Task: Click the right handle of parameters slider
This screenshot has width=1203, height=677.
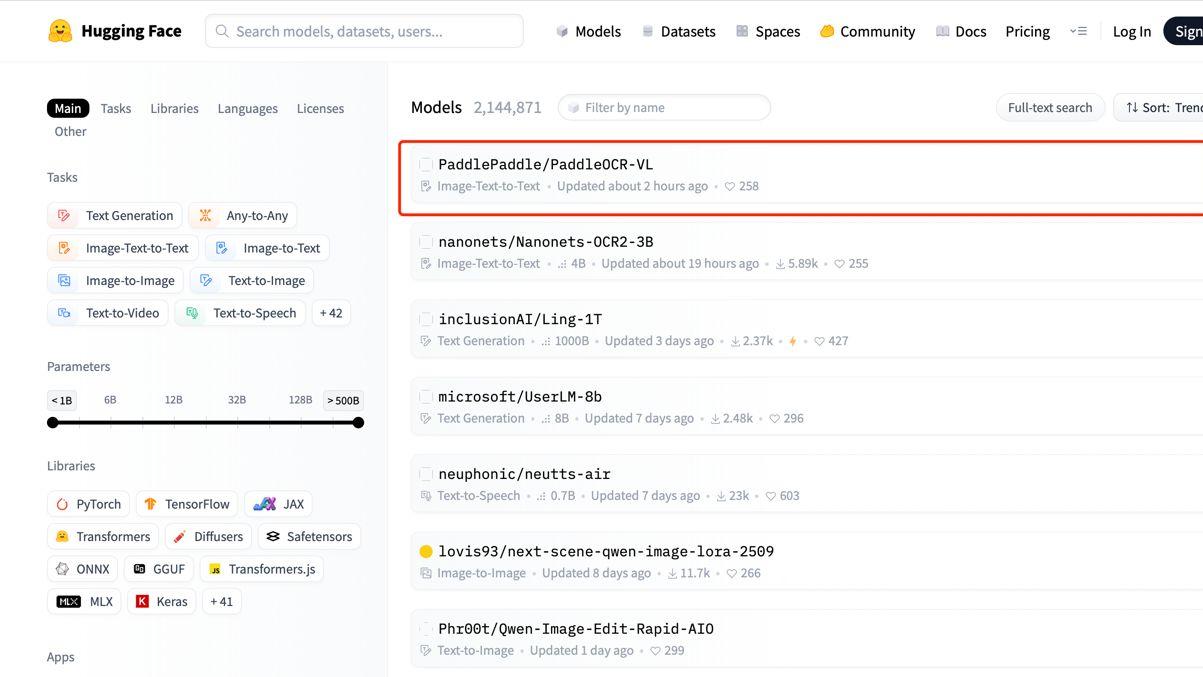Action: (x=358, y=423)
